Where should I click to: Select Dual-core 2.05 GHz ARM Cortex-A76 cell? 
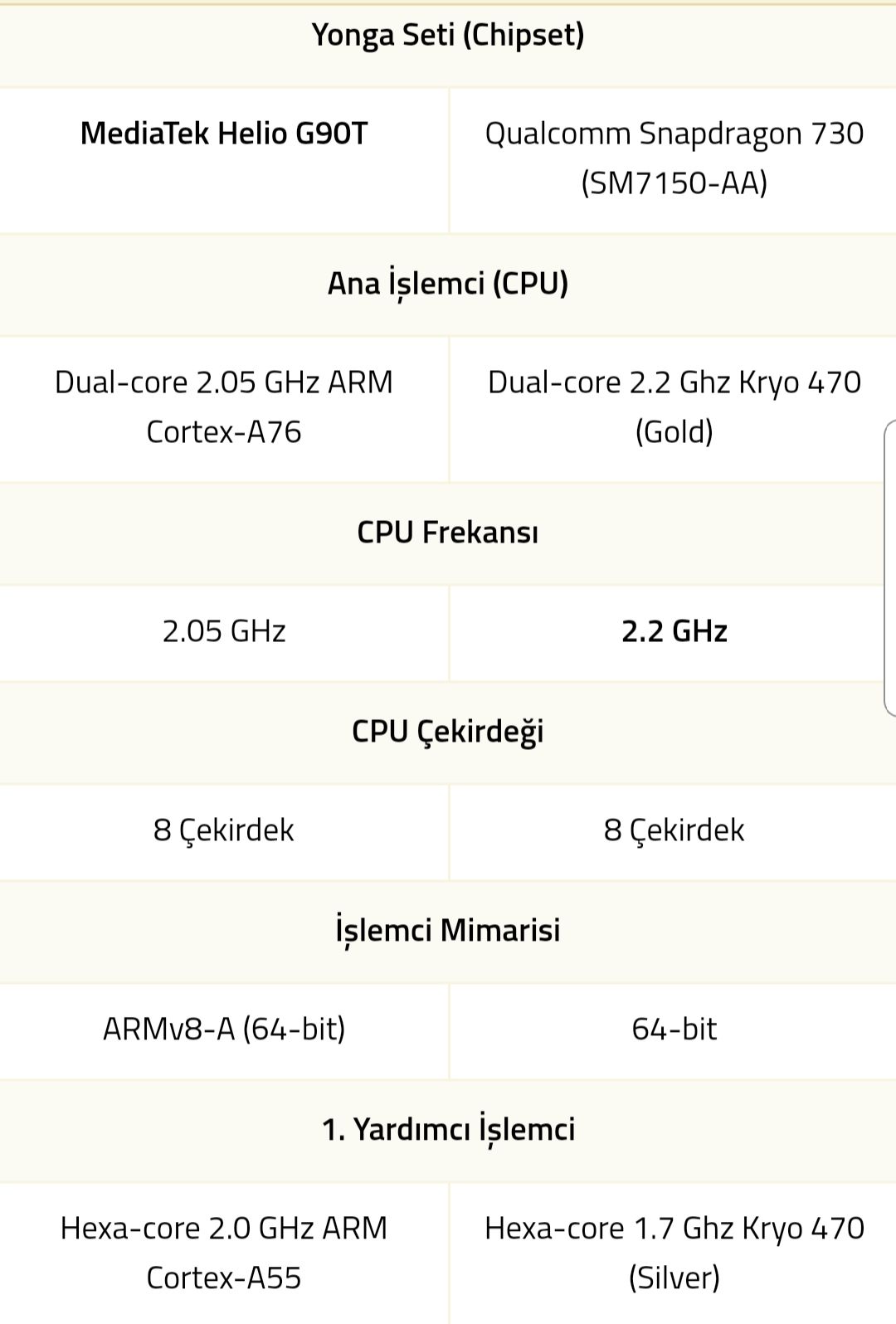pos(224,406)
